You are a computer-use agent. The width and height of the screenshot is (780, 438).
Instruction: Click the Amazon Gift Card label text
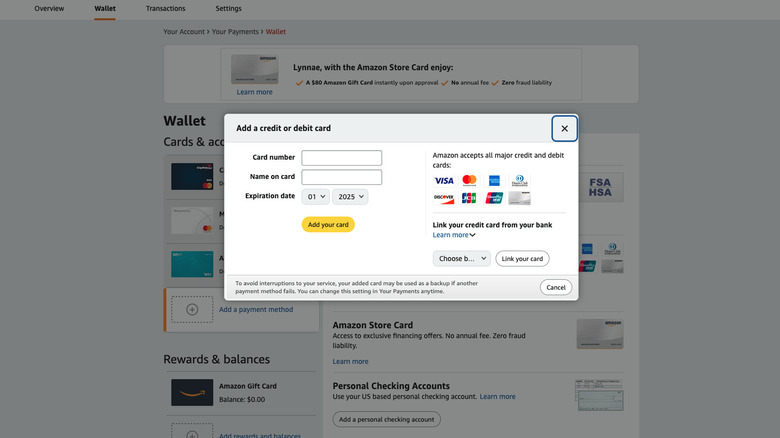click(x=248, y=386)
